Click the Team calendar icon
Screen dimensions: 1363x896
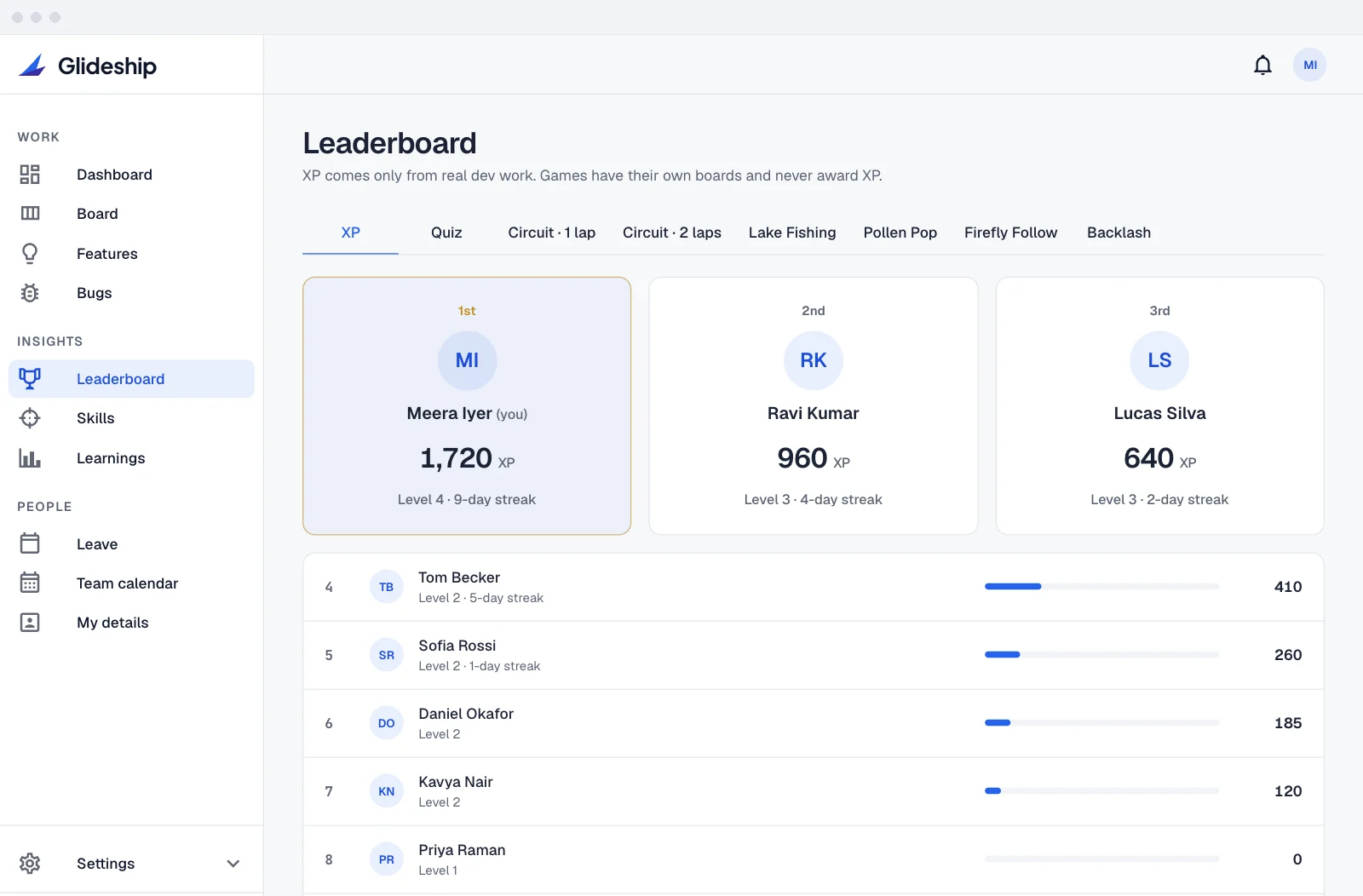pyautogui.click(x=30, y=583)
